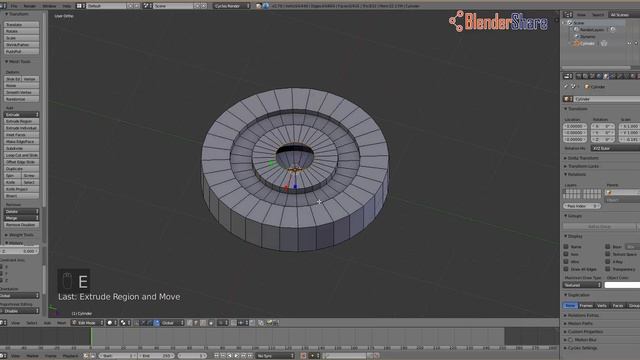Open the Window menu
The width and height of the screenshot is (640, 360).
tap(49, 6)
